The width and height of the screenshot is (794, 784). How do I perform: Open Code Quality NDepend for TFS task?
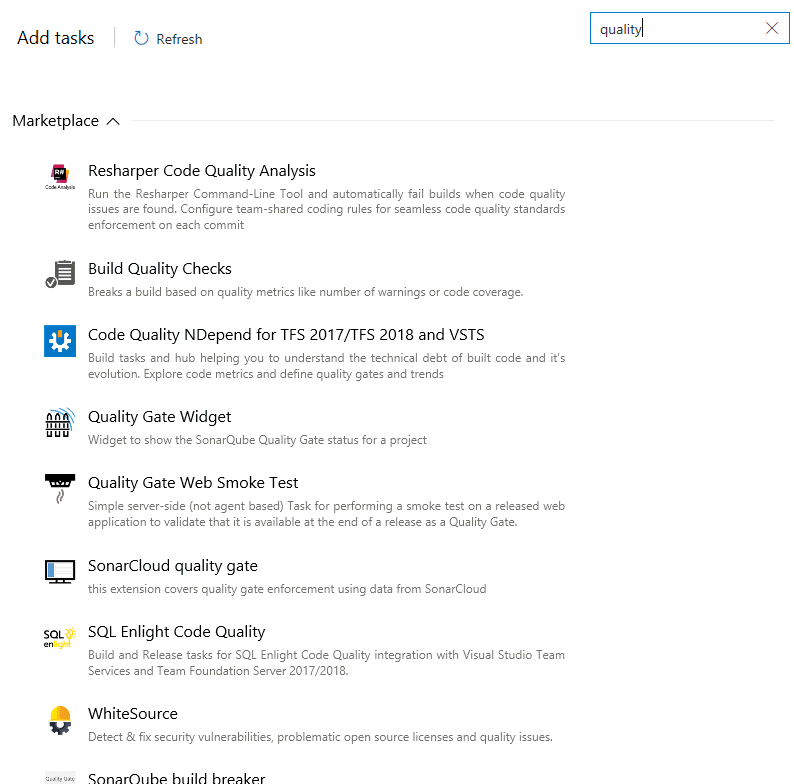pos(286,335)
